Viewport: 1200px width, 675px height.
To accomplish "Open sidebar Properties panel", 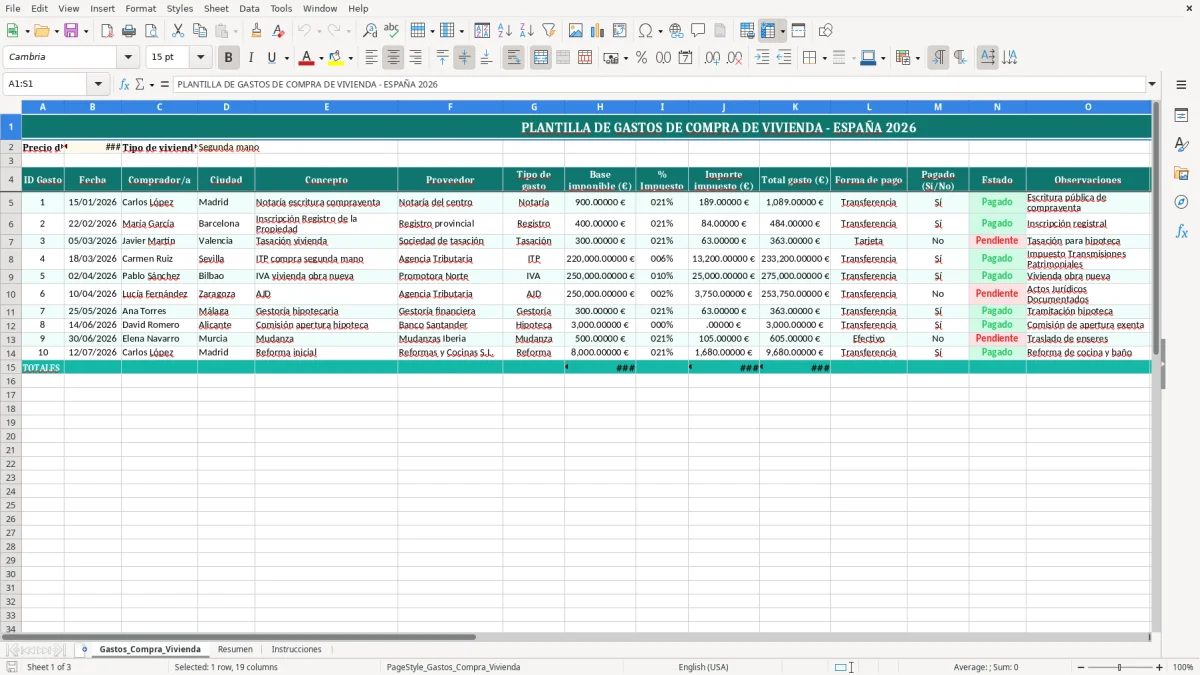I will 1181,116.
